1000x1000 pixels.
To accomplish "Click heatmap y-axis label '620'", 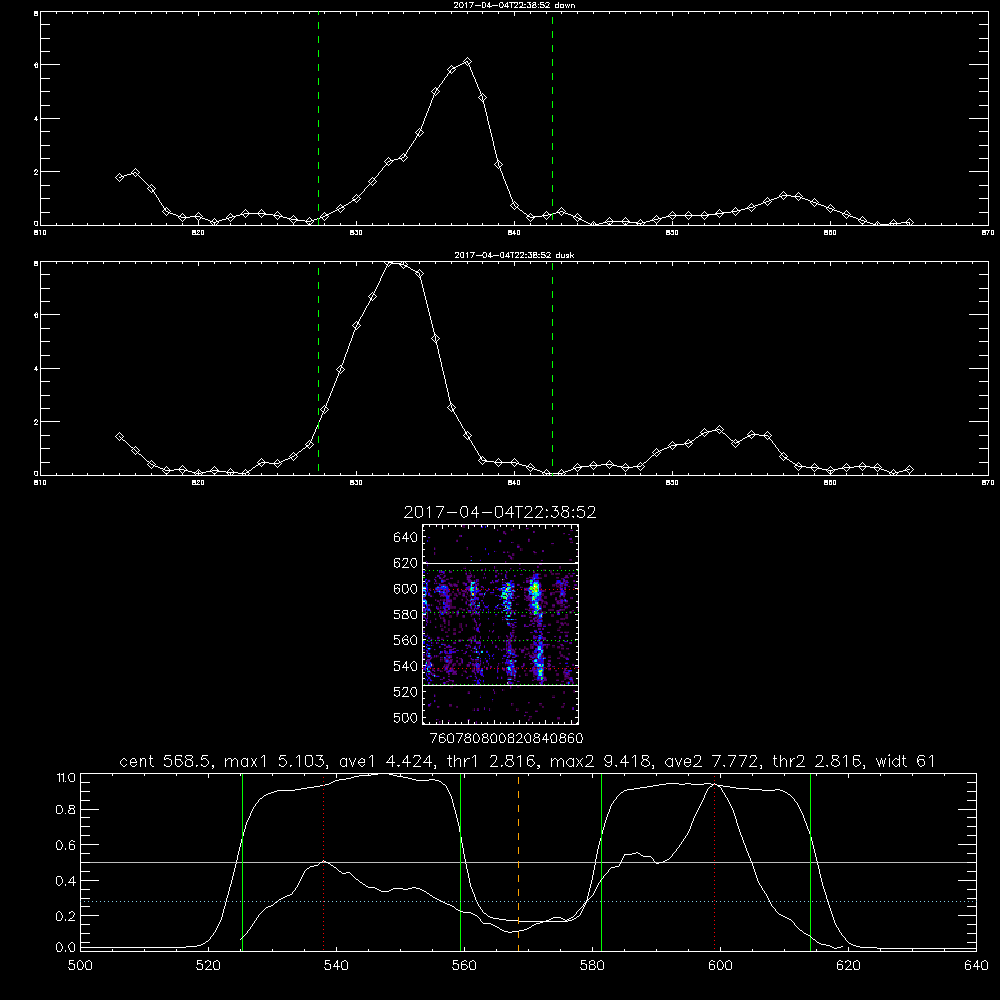I will (x=406, y=563).
